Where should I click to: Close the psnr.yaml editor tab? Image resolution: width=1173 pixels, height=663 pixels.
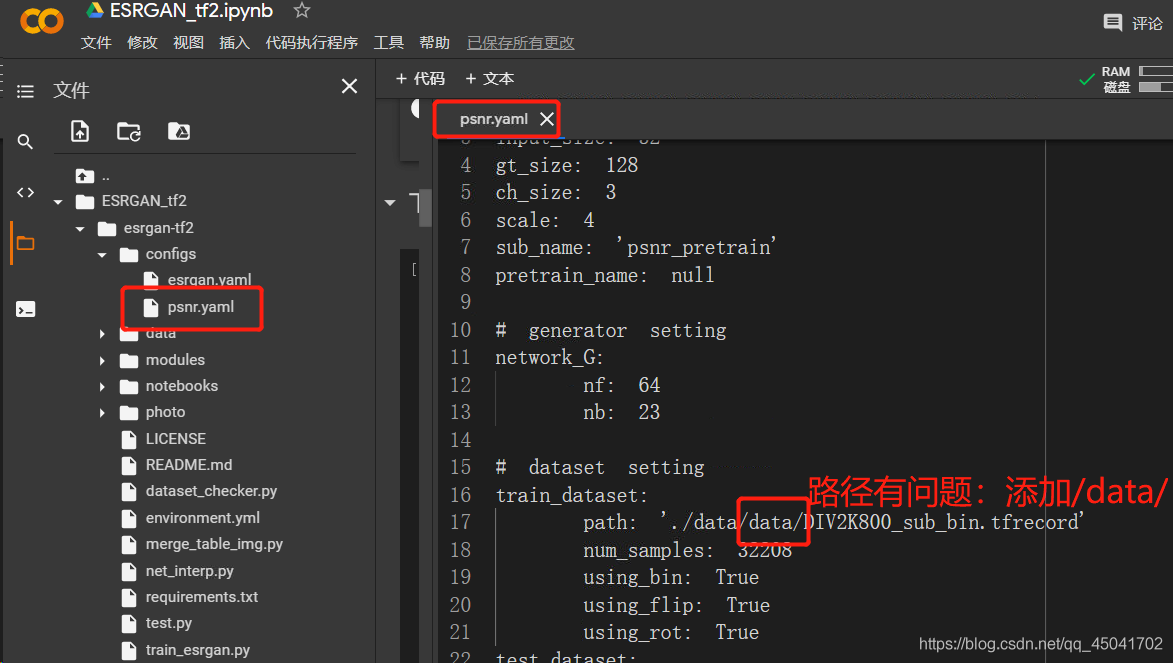point(547,119)
